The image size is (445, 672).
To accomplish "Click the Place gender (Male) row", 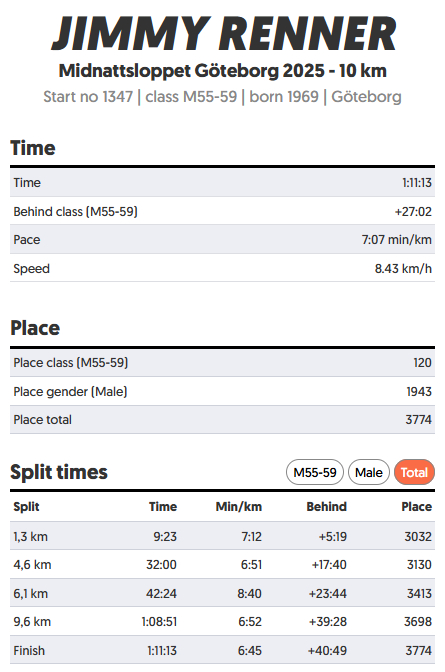I will (222, 391).
